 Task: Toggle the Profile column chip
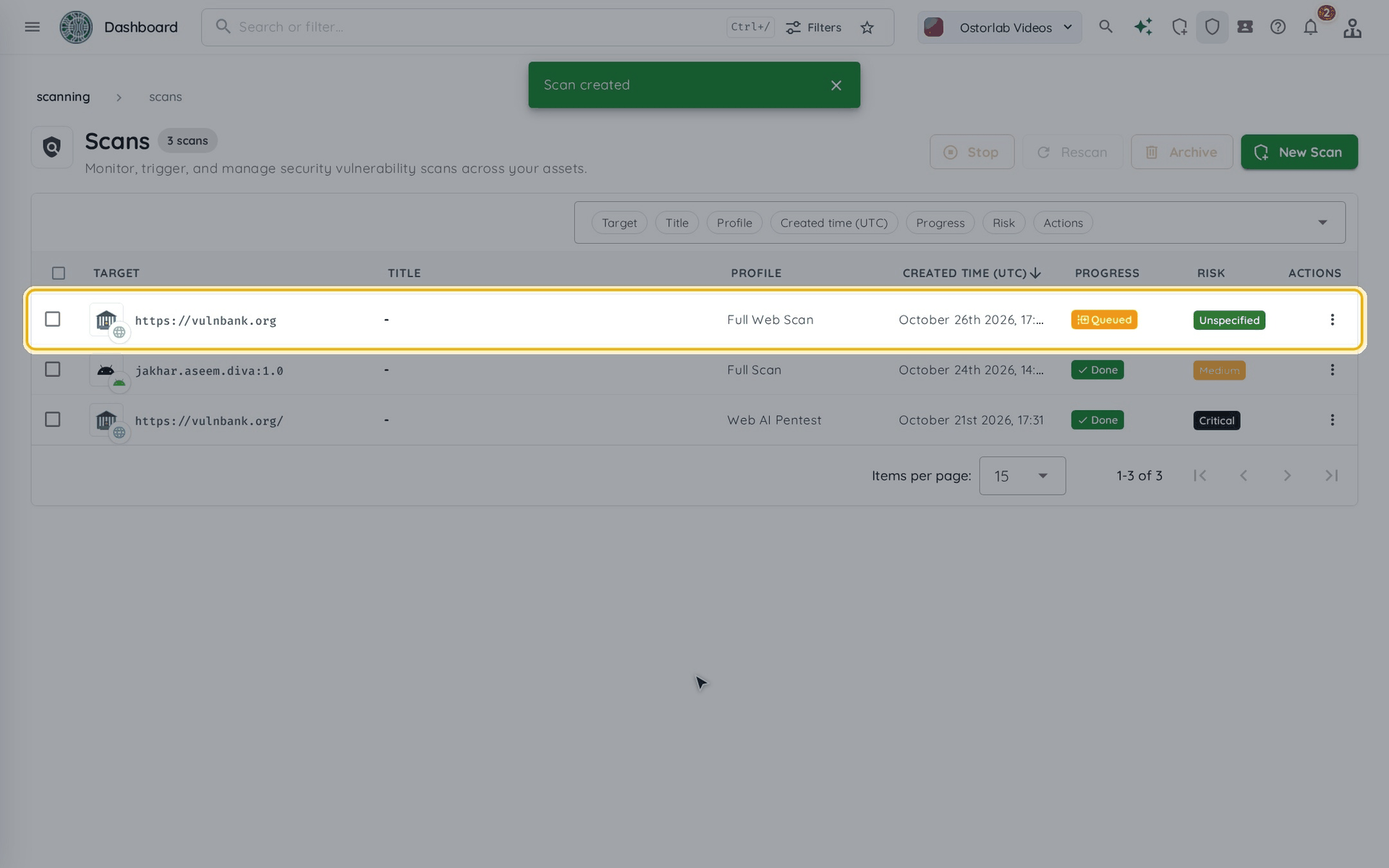click(x=734, y=223)
